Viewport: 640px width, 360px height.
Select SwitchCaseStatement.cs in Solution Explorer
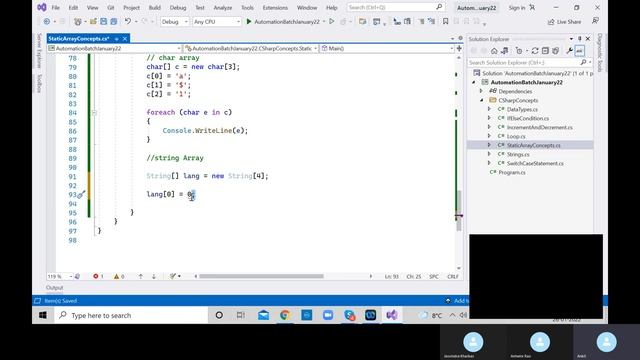point(535,163)
